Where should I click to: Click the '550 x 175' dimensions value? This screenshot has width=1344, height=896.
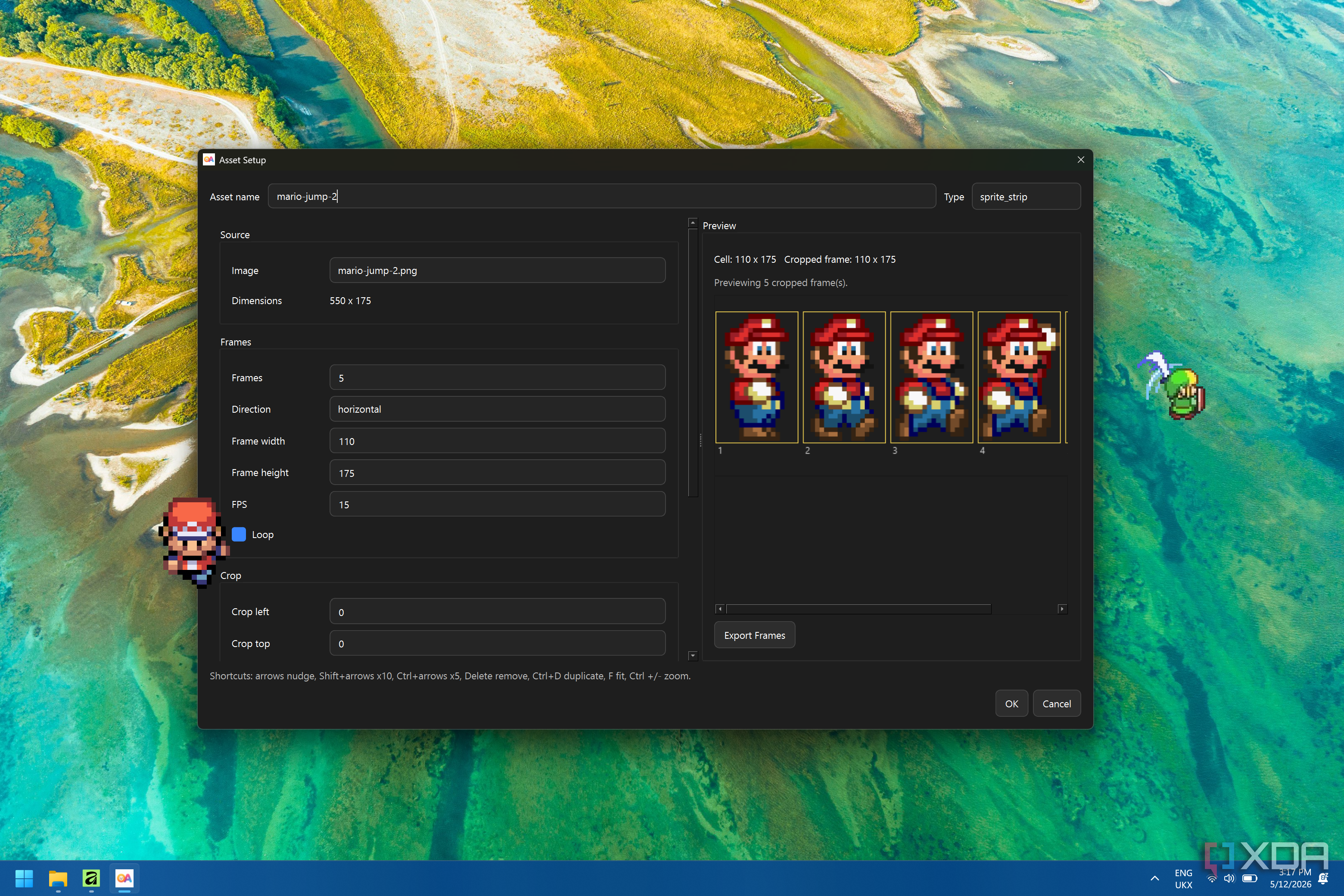(x=350, y=301)
